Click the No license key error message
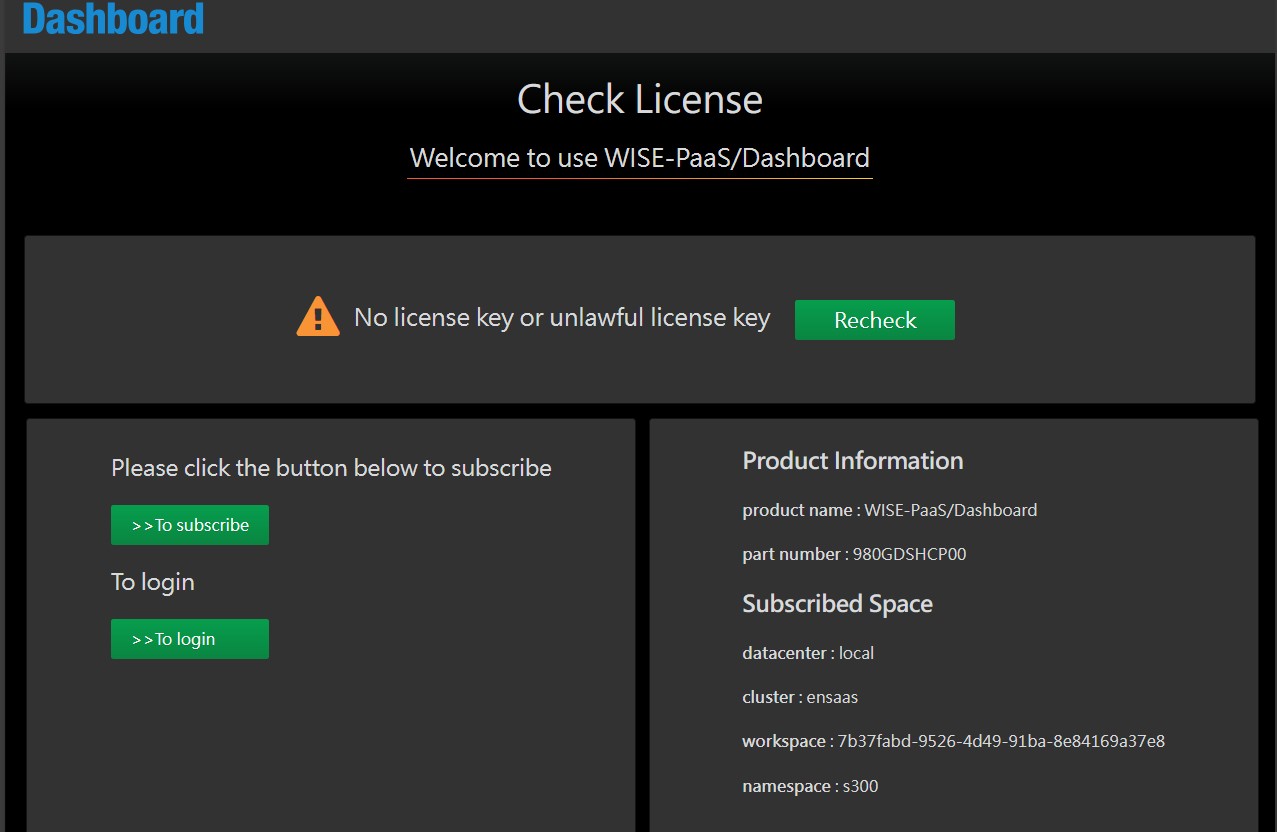The image size is (1277, 832). 562,318
